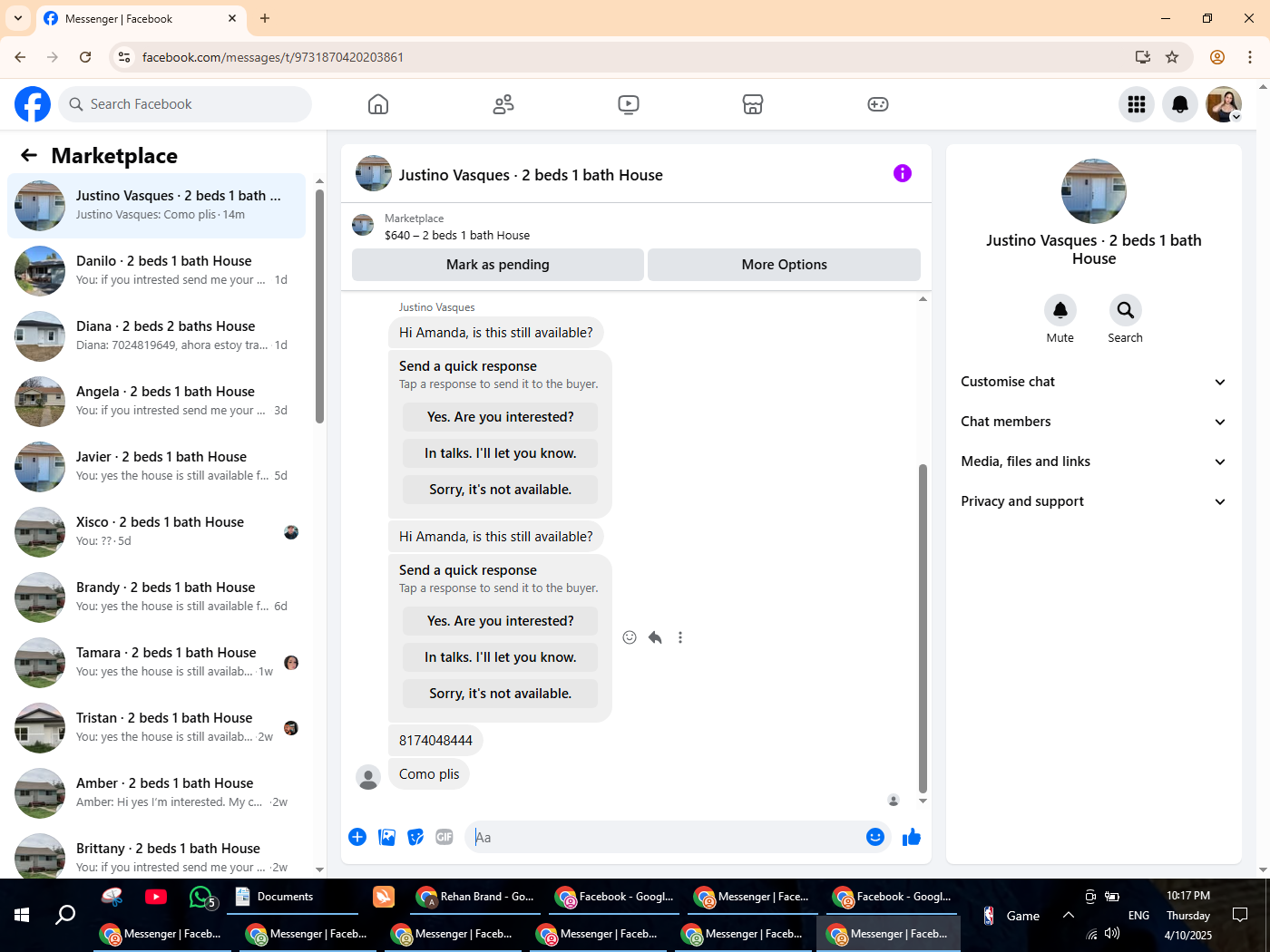Expand Media, files and links section
The height and width of the screenshot is (952, 1270).
(x=1094, y=461)
